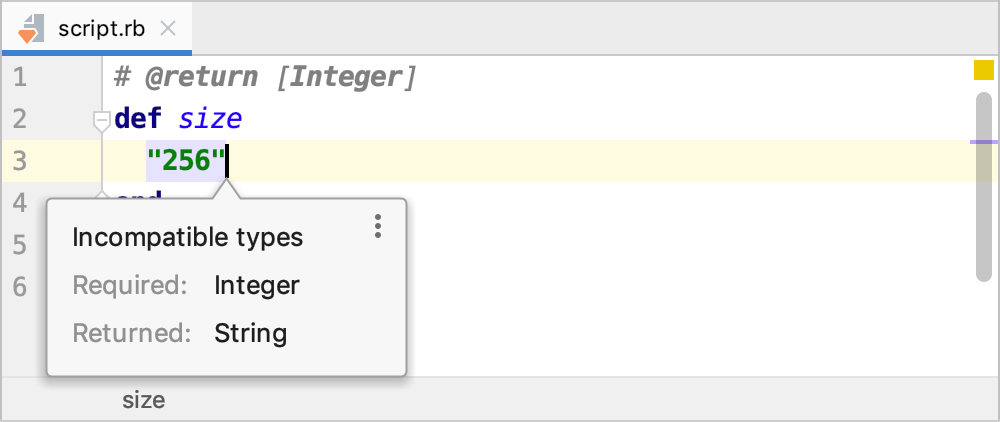Click line number 1 in gutter
Screen dimensions: 1000x422
[20, 77]
